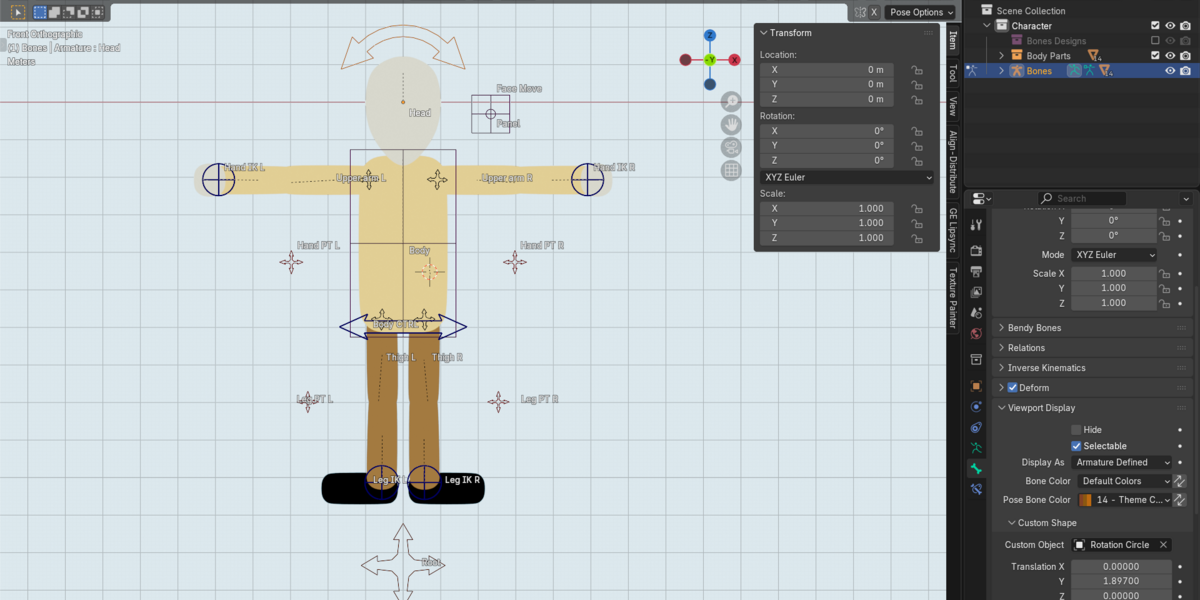1200x600 pixels.
Task: Open the World properties tab icon
Action: (977, 334)
